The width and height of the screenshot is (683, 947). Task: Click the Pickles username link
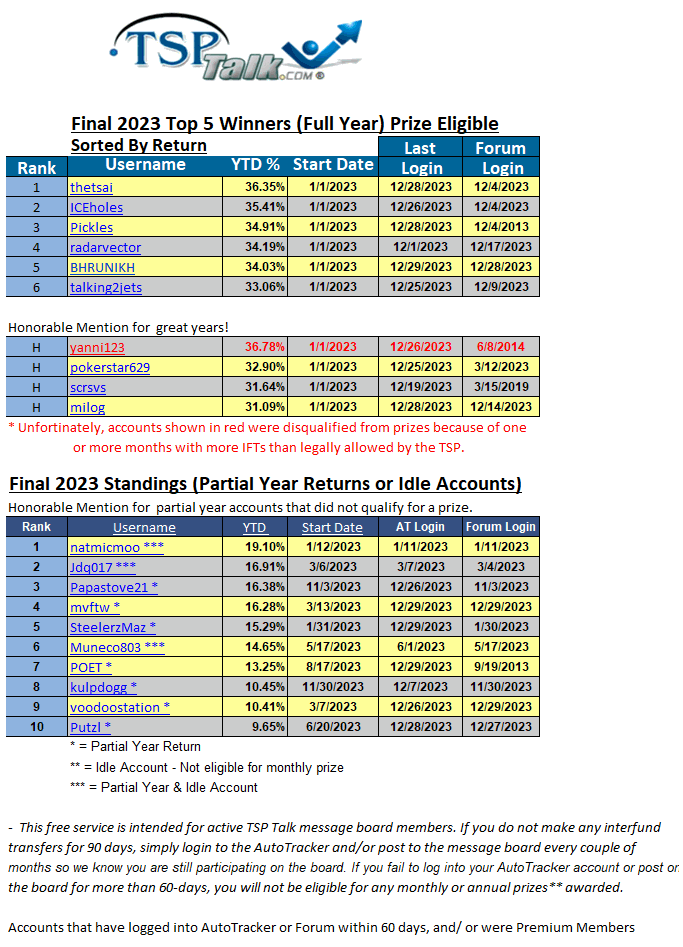91,227
